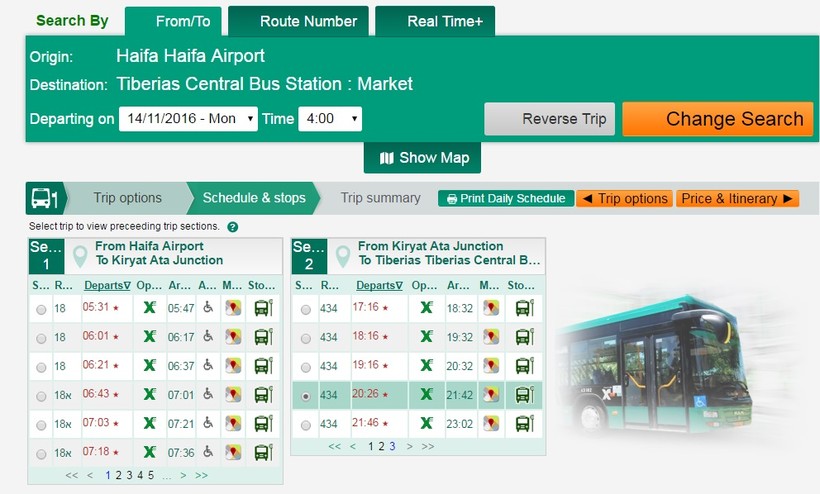The width and height of the screenshot is (820, 494).
Task: Select the 06:01 route 18 trip
Action: pyautogui.click(x=41, y=338)
